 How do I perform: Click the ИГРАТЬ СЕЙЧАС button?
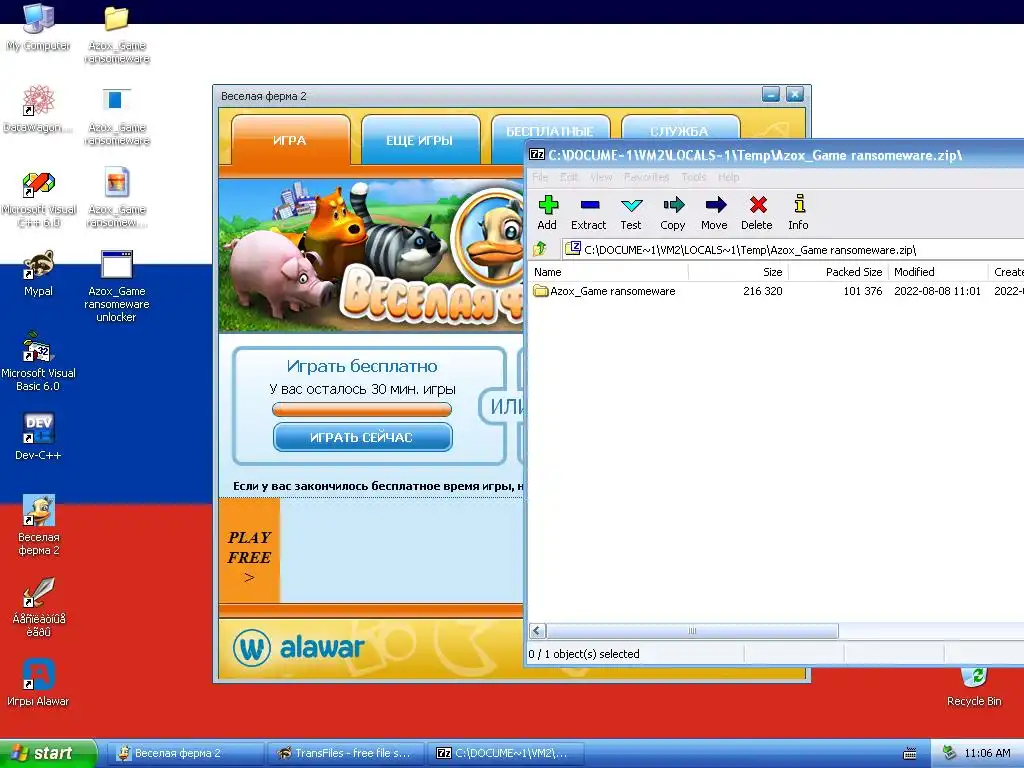tap(362, 437)
